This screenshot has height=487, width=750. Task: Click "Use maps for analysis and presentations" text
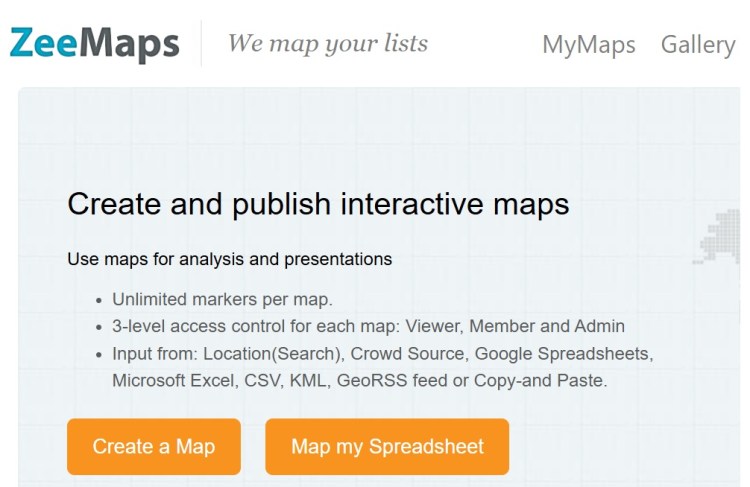[229, 259]
